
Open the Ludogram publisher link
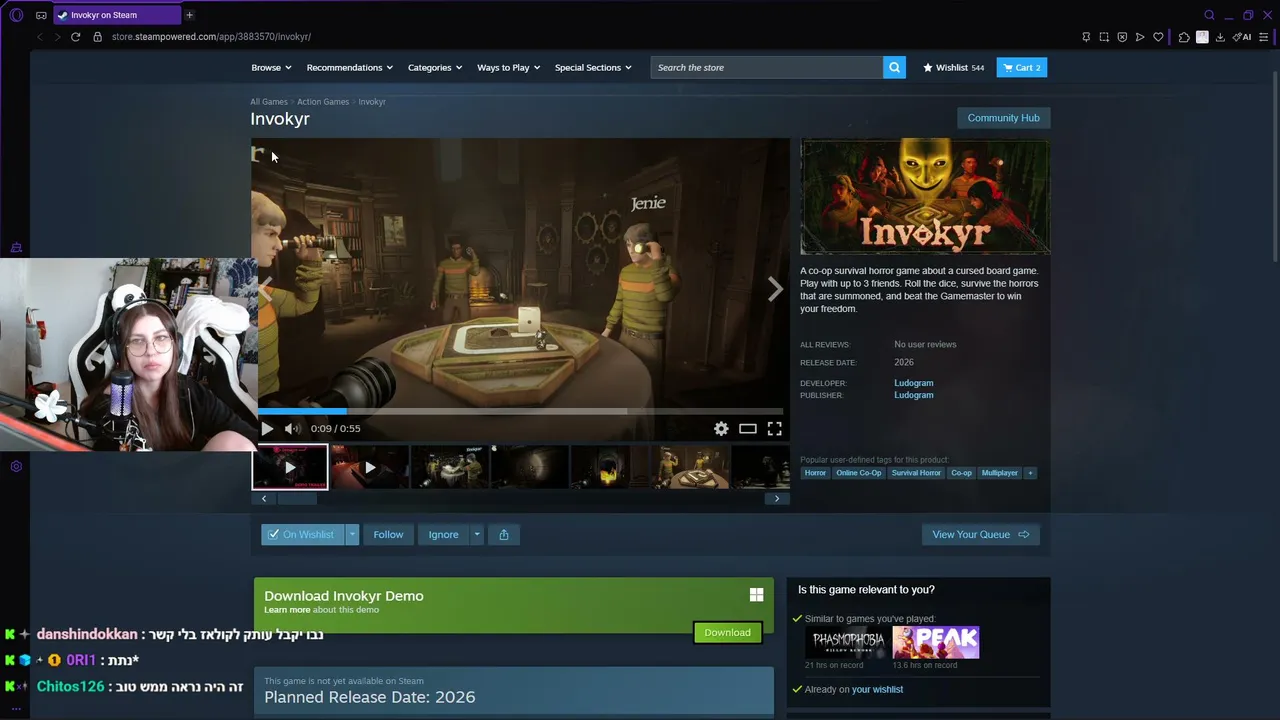point(914,395)
